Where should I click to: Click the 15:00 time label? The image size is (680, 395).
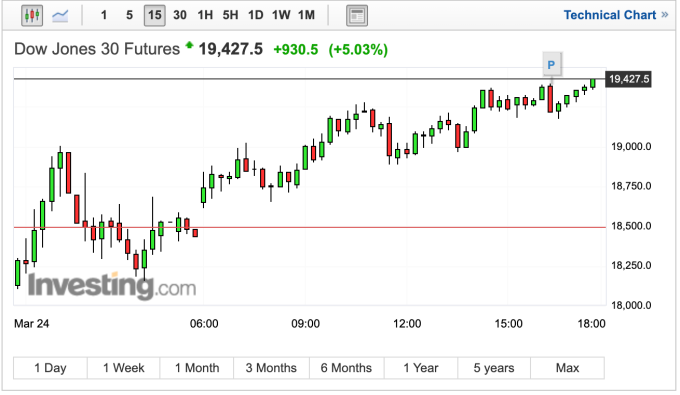(x=508, y=324)
